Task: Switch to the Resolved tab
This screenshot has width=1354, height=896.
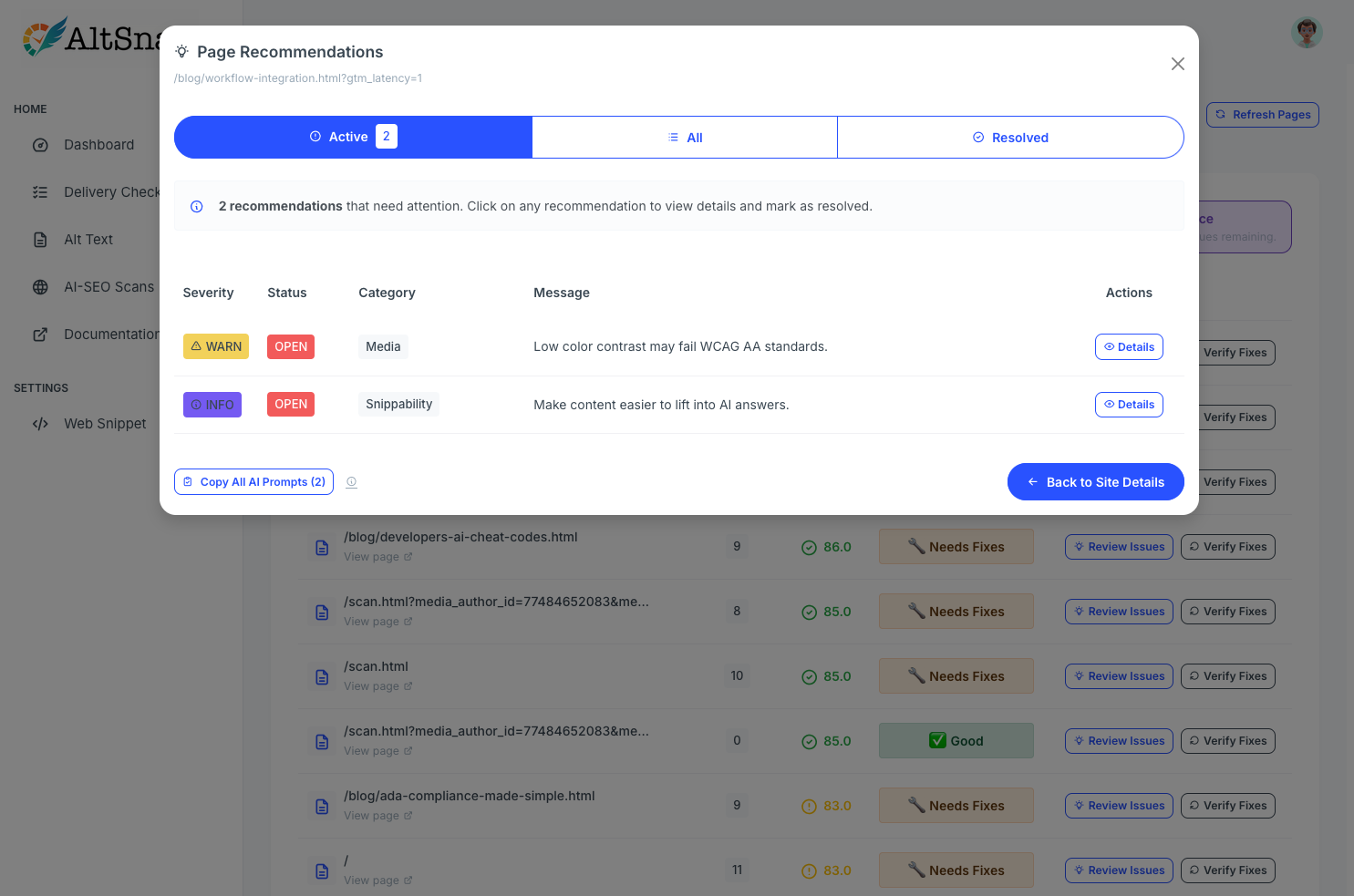Action: coord(1010,137)
